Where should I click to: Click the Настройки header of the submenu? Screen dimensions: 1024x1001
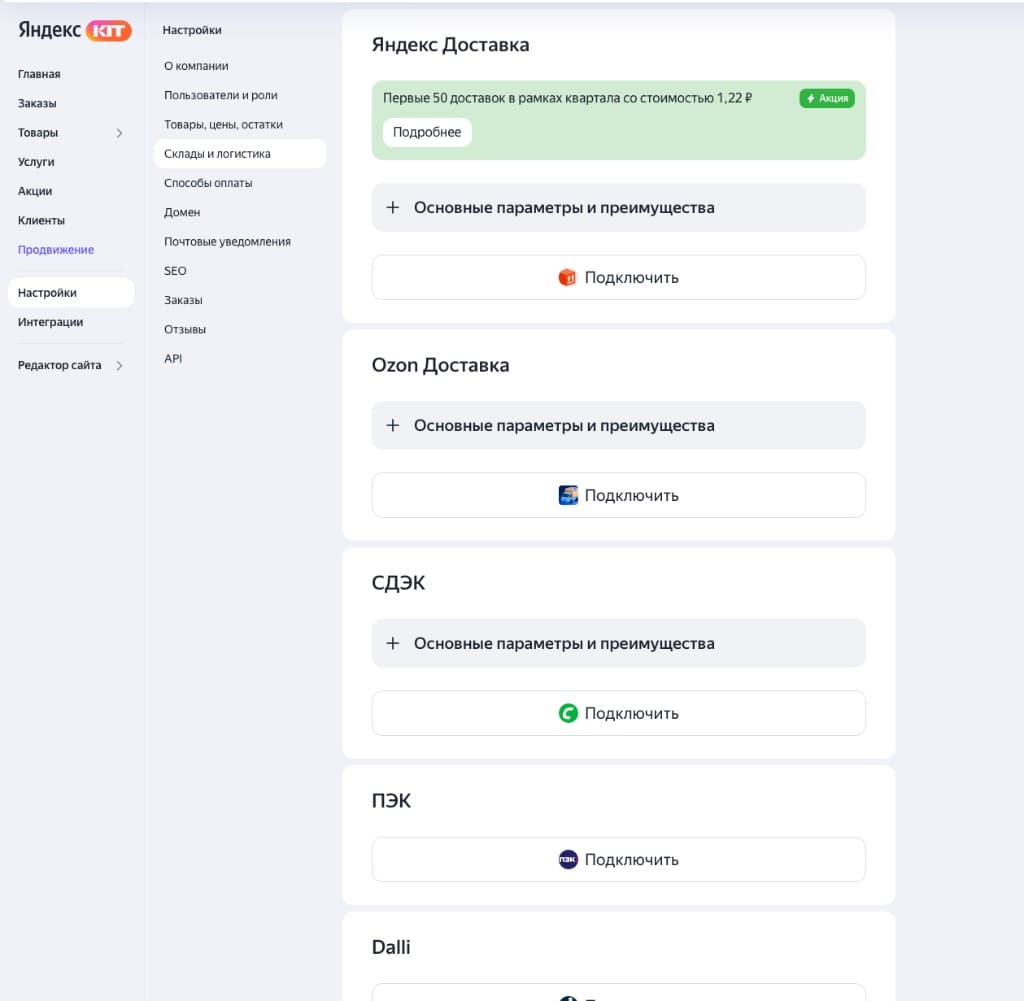coord(192,30)
